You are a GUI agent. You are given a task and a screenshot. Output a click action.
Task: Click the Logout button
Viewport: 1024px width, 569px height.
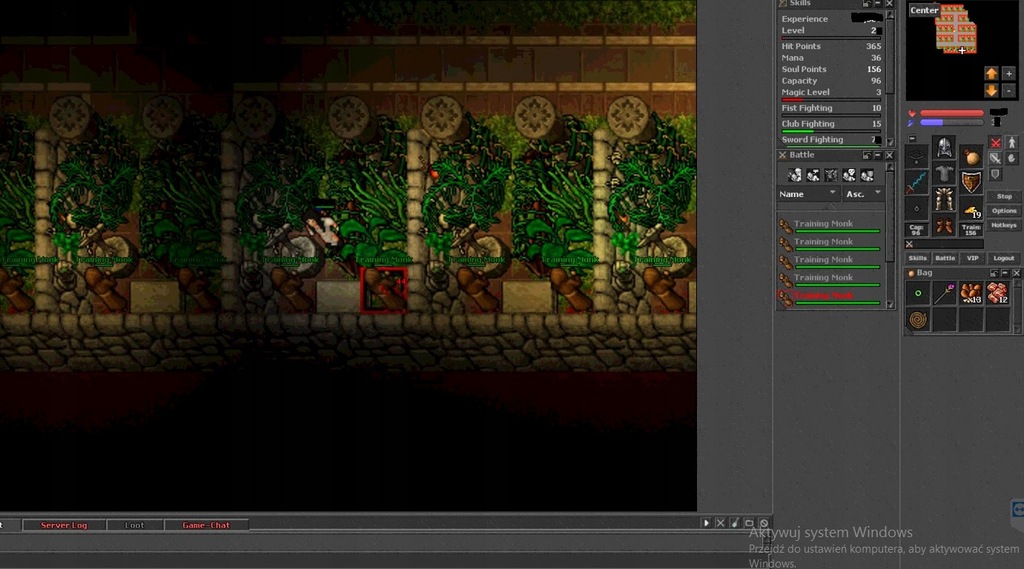[1004, 259]
